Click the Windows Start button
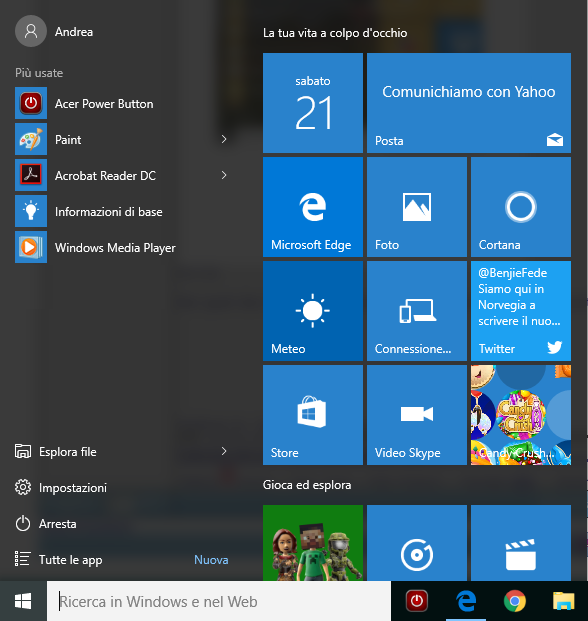Screen dimensions: 588x621 23,601
